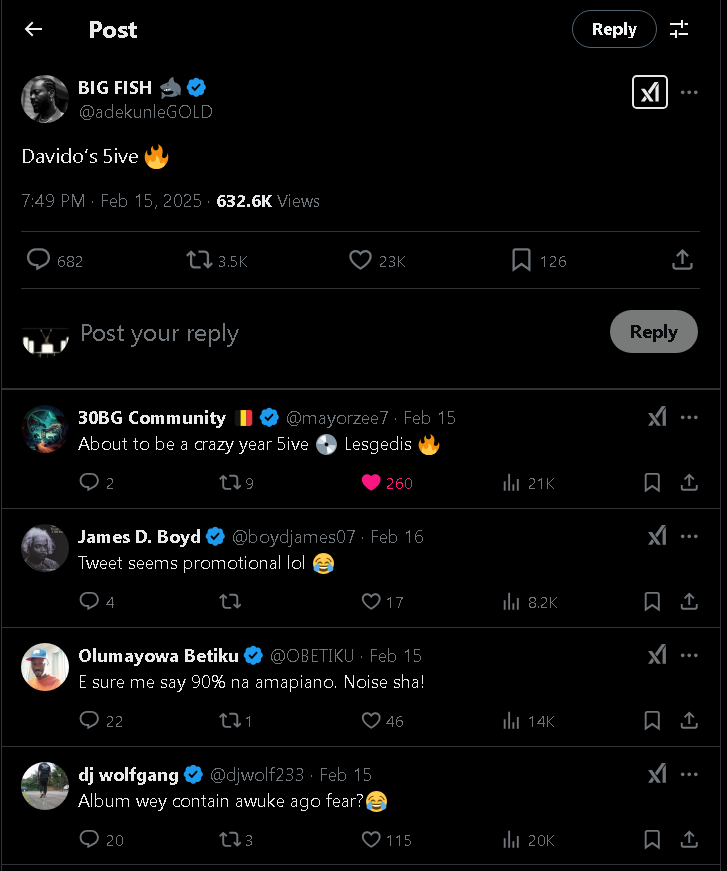Screen dimensions: 727x871
Task: Open the @adekunleGOLD profile handle
Action: (x=145, y=112)
